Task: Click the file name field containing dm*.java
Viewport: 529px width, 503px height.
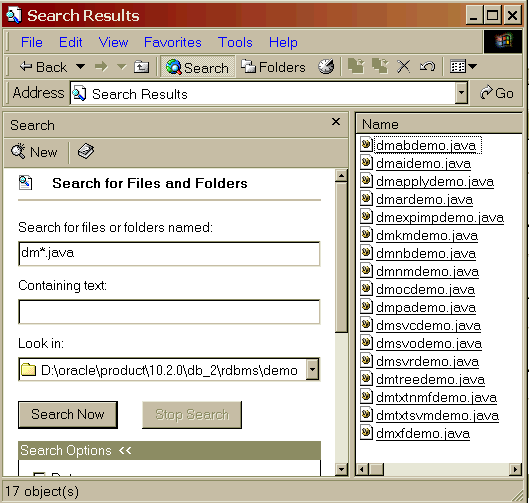Action: (169, 253)
